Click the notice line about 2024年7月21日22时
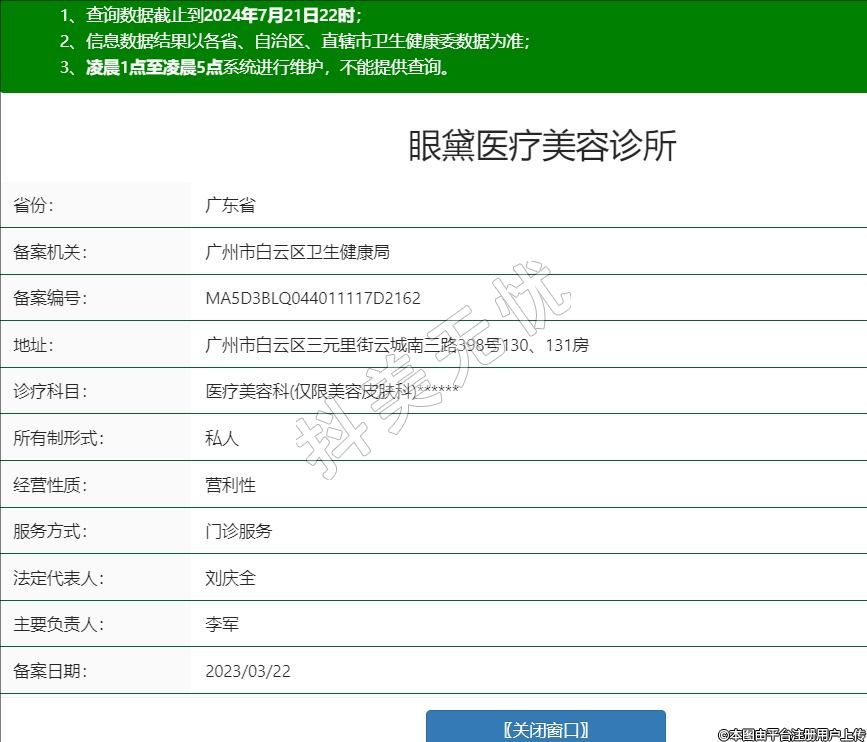Screen dimensions: 867x742 [x=210, y=15]
